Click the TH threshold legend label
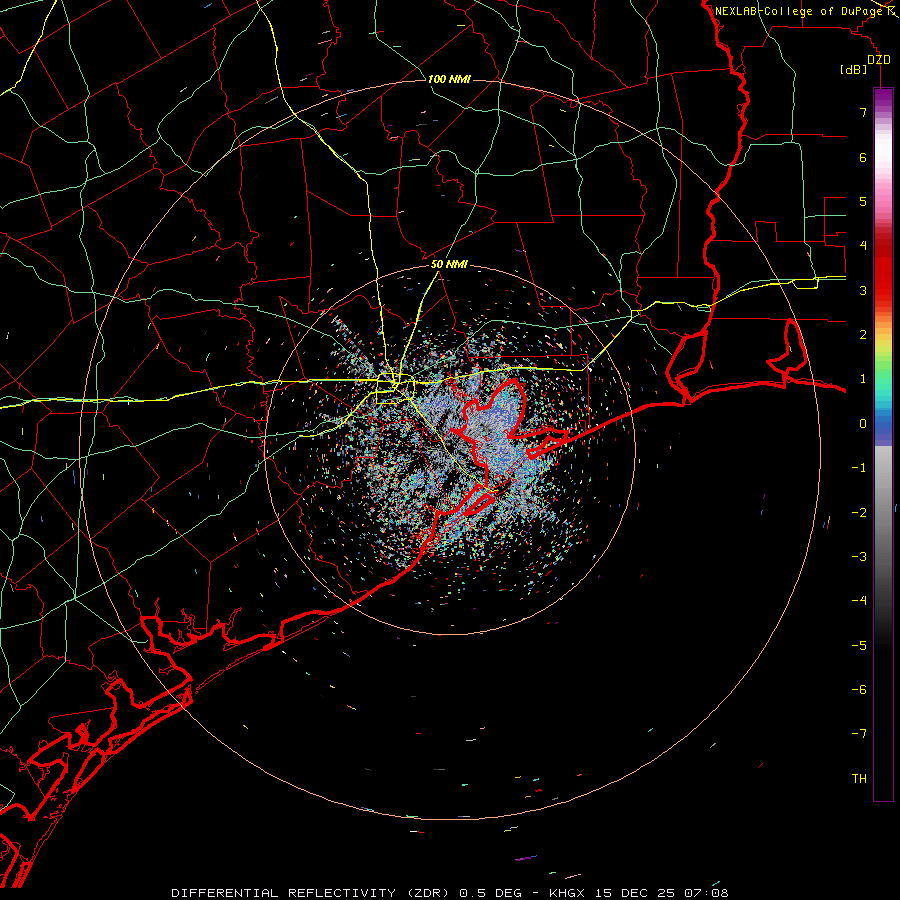 tap(859, 779)
